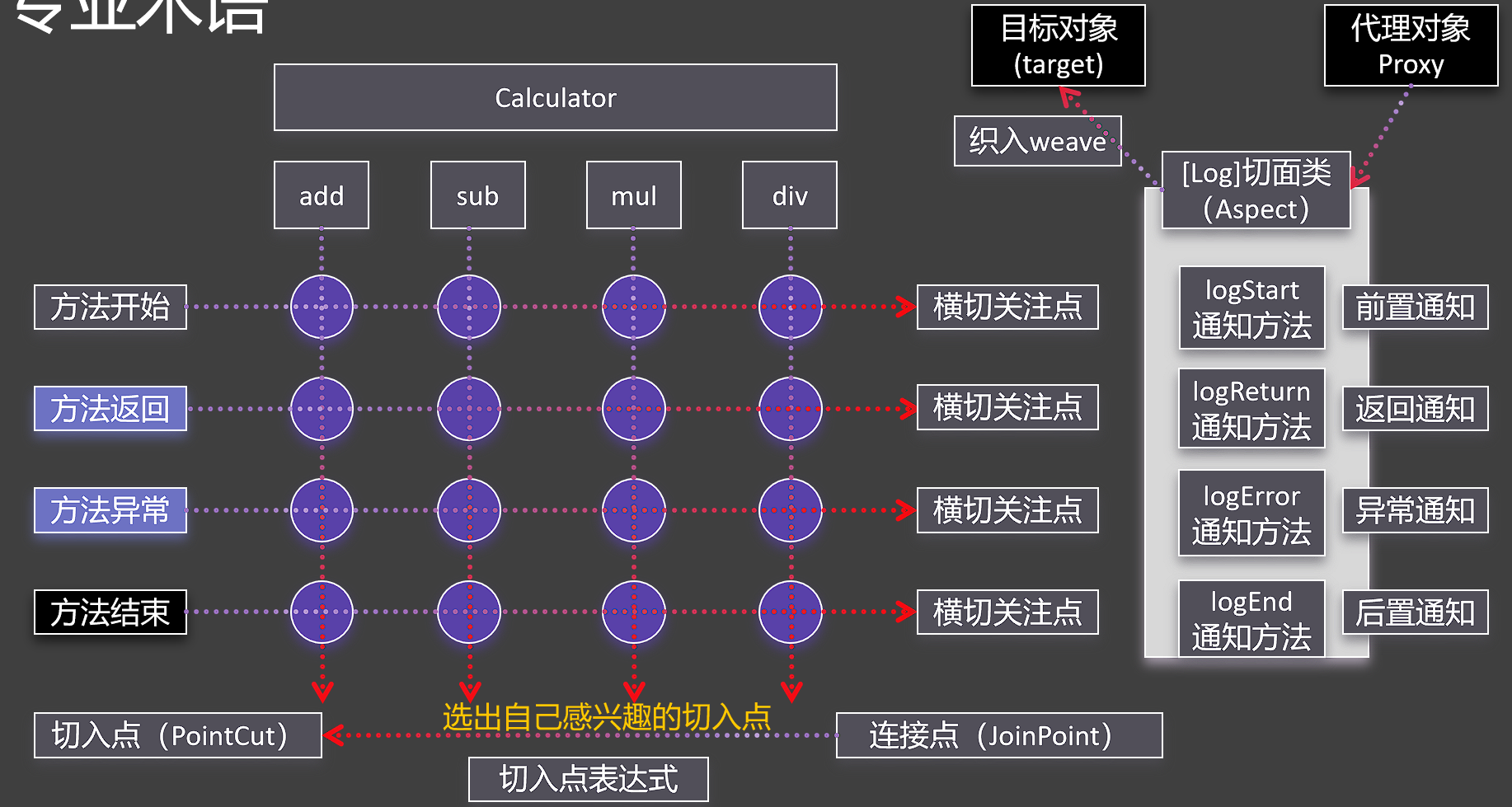The width and height of the screenshot is (1512, 807).
Task: Click 横切关注点 in the 方法返回 row
Action: (x=1007, y=407)
